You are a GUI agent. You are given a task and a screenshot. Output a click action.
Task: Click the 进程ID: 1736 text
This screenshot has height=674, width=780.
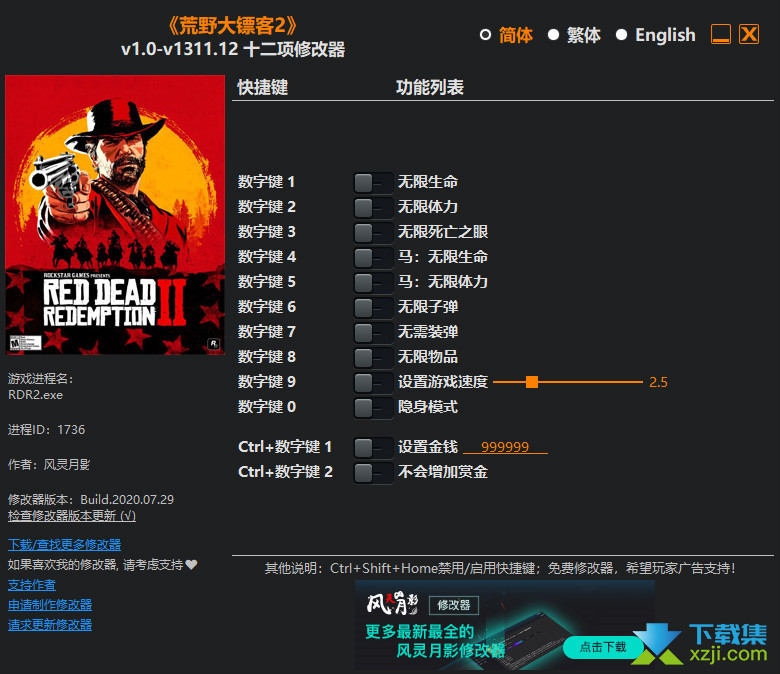point(46,430)
